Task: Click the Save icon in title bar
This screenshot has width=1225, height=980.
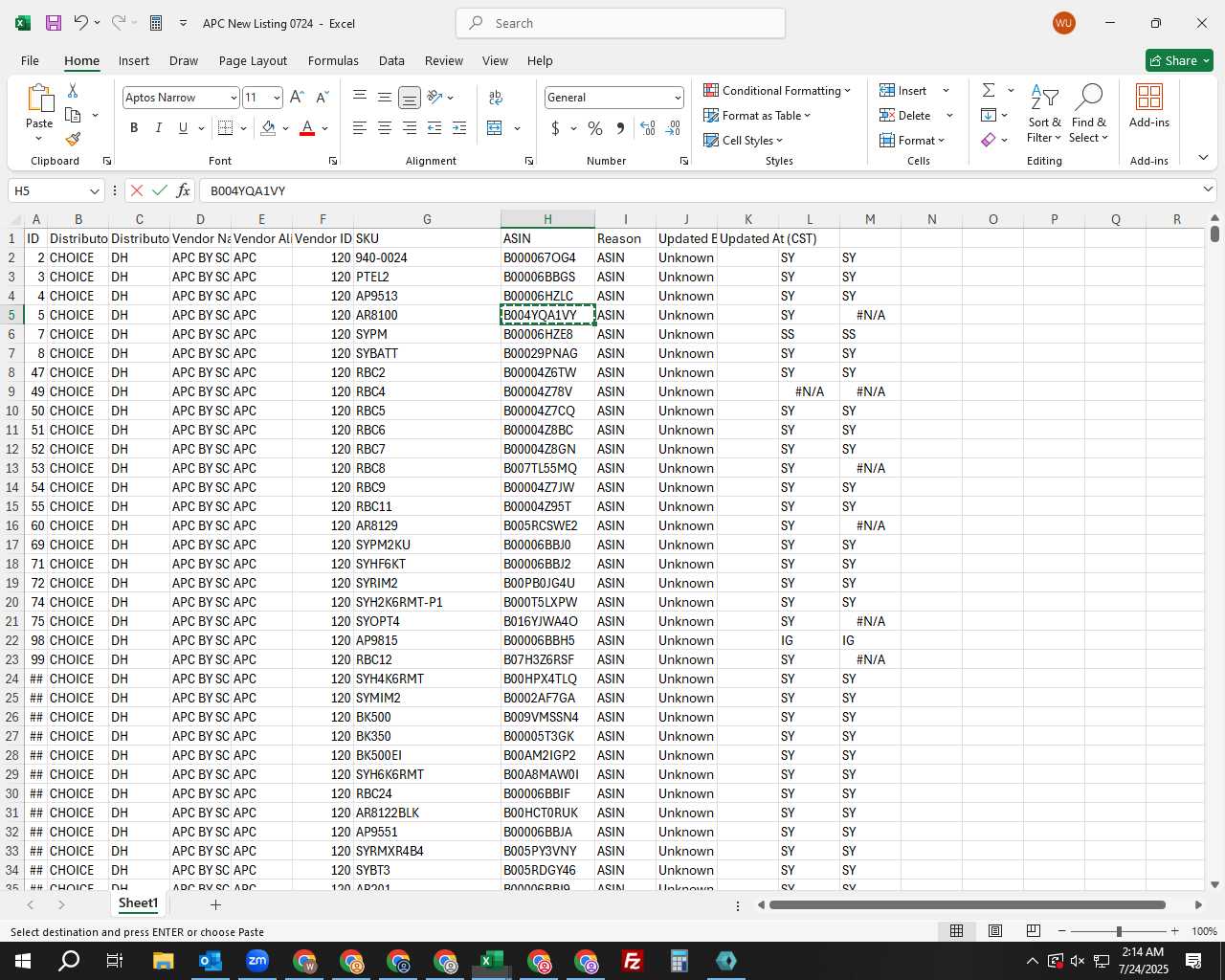Action: point(54,23)
